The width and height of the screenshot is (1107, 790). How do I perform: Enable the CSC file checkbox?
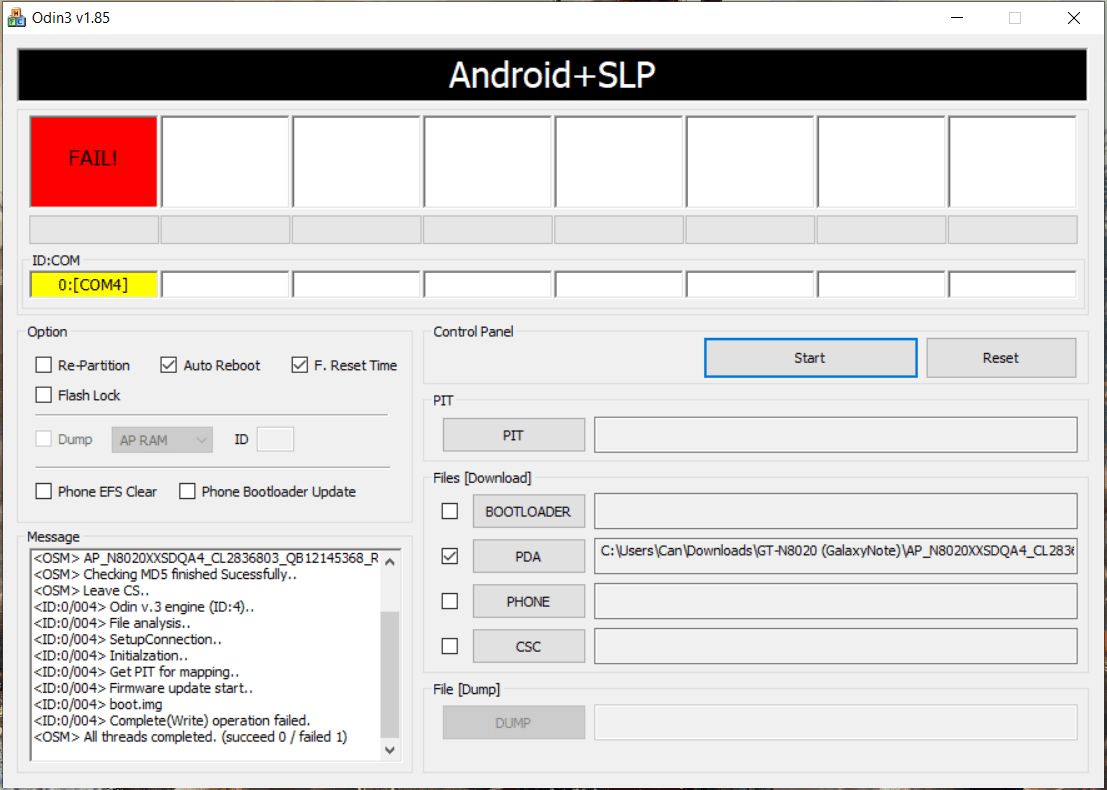pos(450,646)
